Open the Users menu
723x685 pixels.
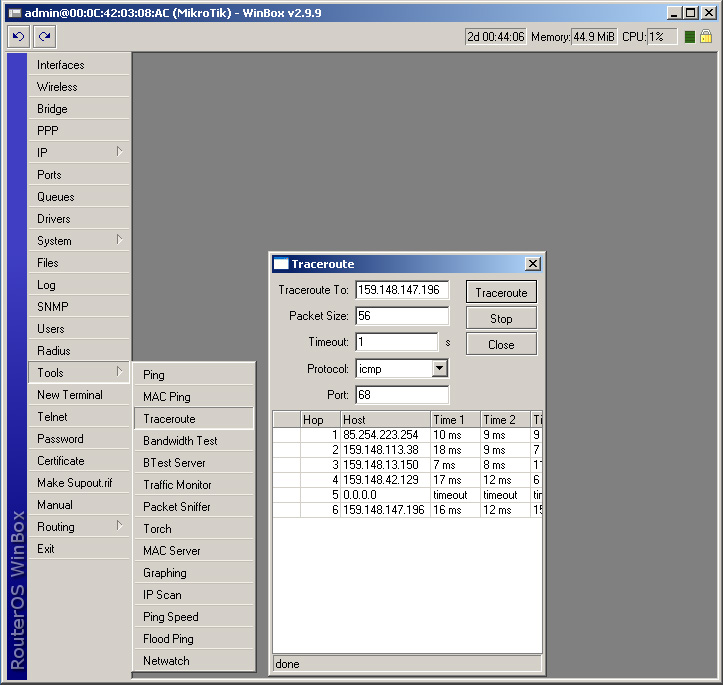click(79, 329)
